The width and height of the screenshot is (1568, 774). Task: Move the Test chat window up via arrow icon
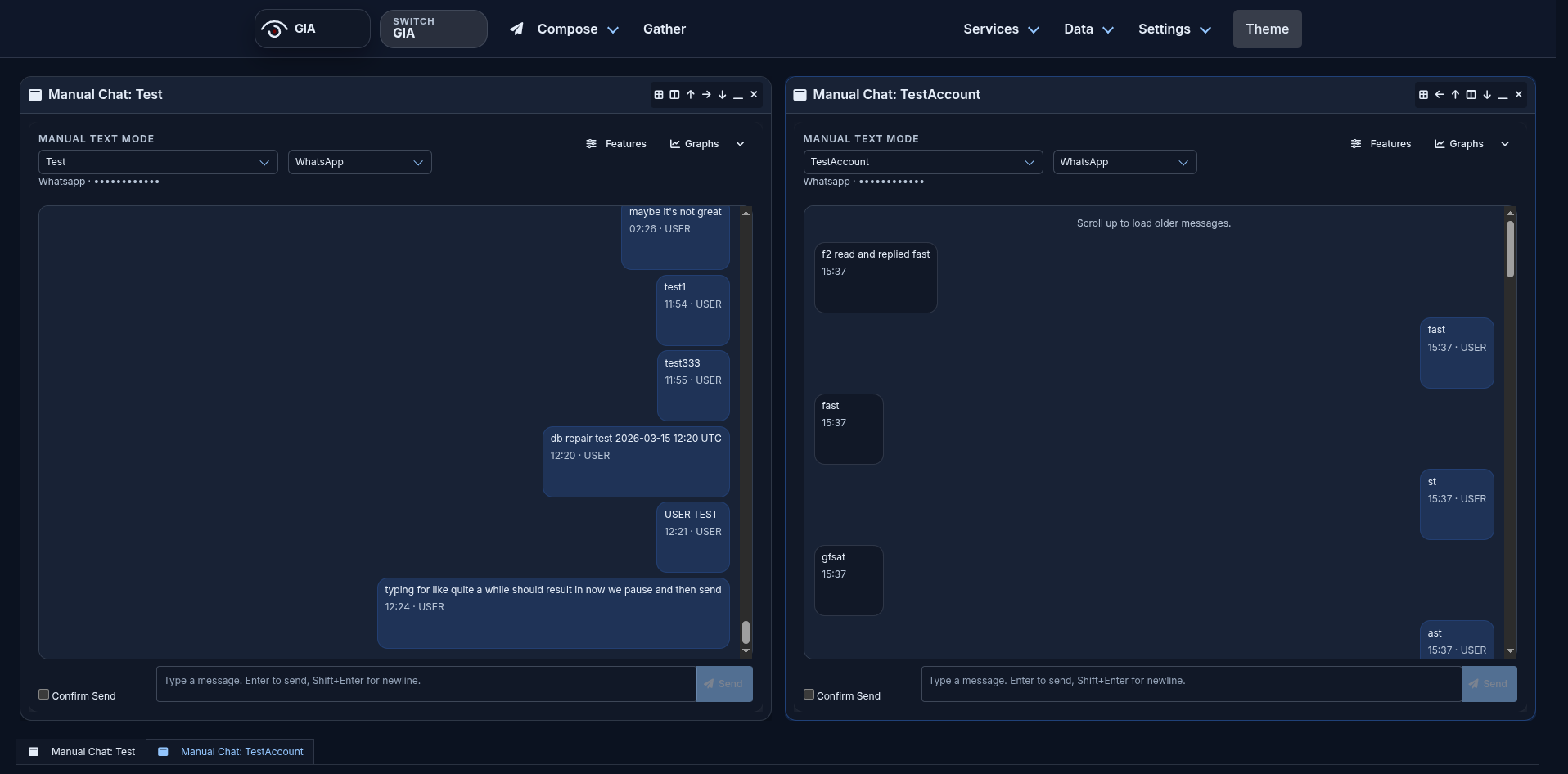pyautogui.click(x=690, y=94)
